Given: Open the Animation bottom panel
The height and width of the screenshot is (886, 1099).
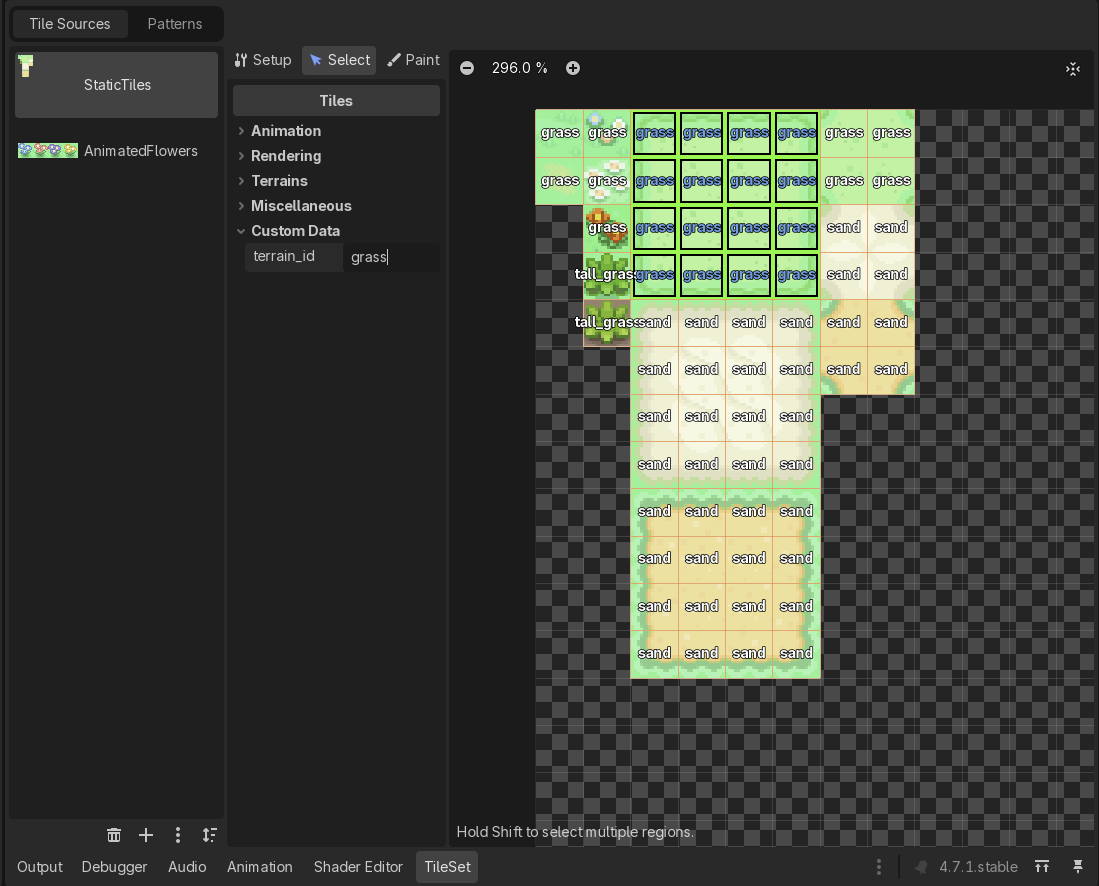Looking at the screenshot, I should [259, 867].
